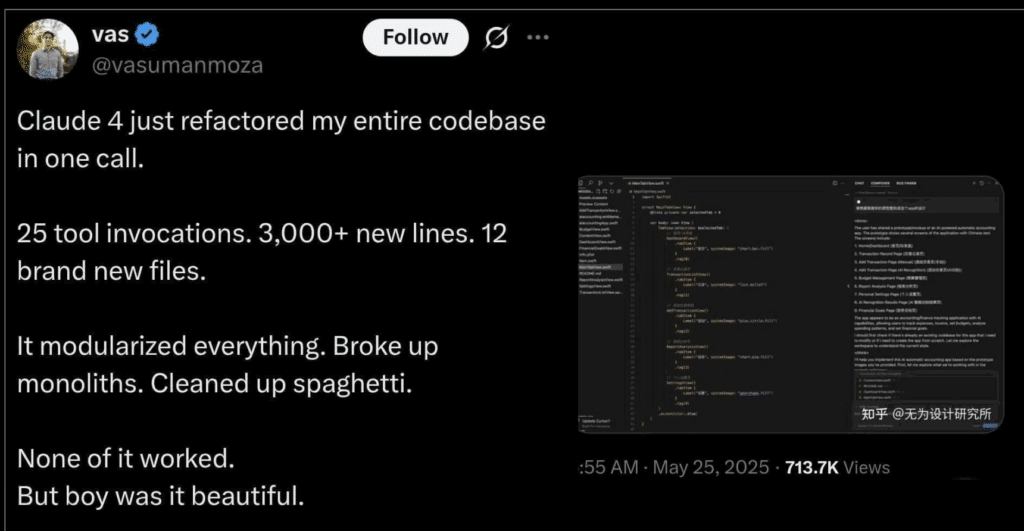Follow the vas account
The image size is (1024, 531).
(x=415, y=37)
